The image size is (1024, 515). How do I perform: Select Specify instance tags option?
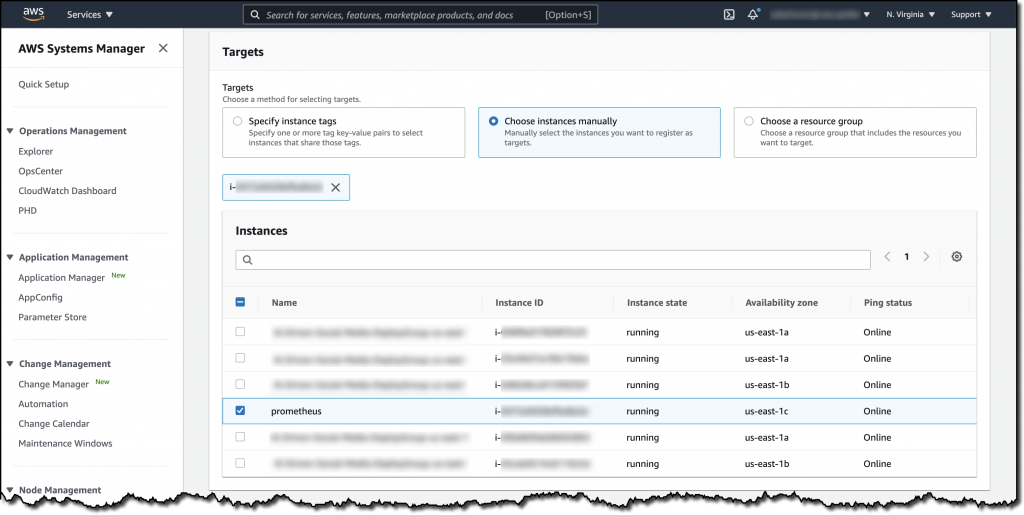point(344,133)
